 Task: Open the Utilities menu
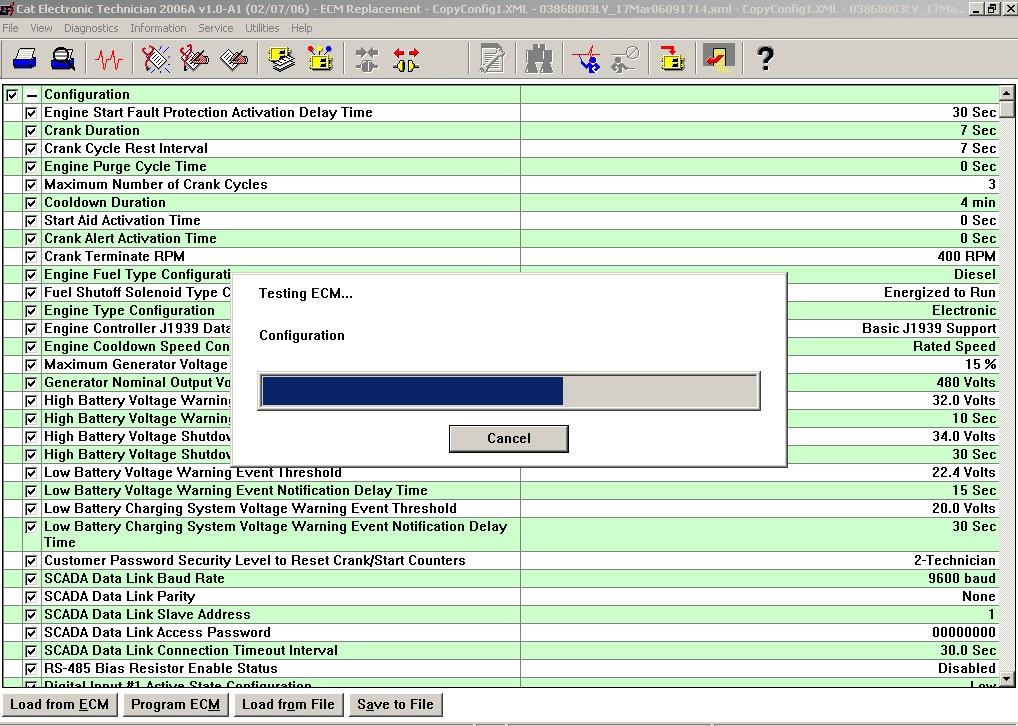click(262, 28)
